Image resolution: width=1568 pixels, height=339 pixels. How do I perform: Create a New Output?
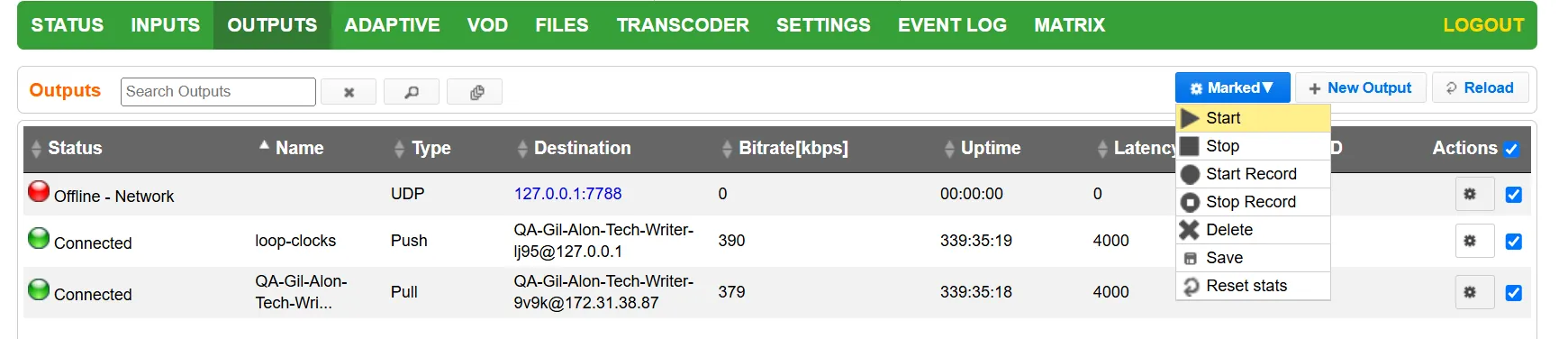click(1360, 87)
